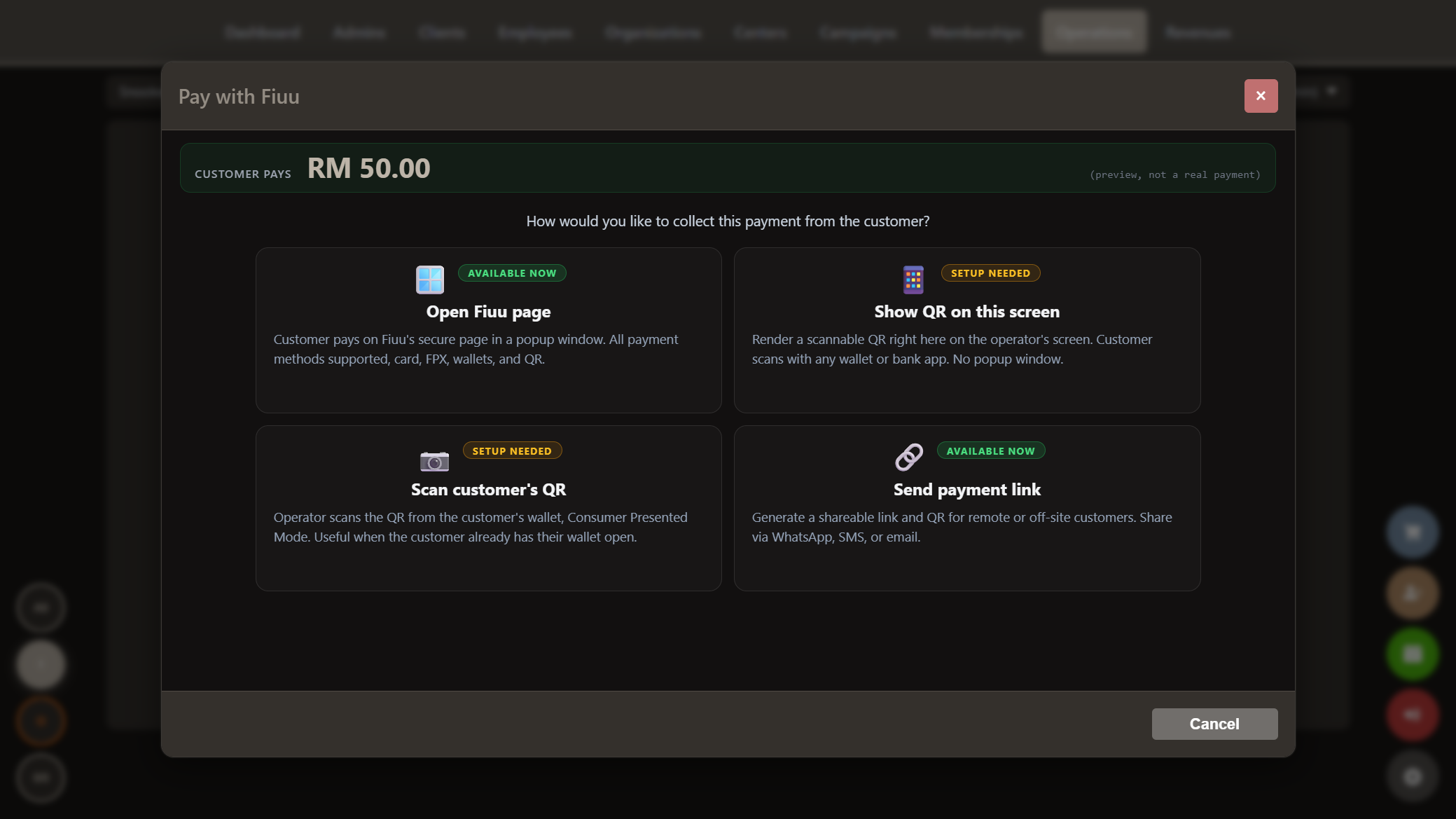Click the '(preview, not a real payment)' note
The image size is (1456, 819).
click(x=1174, y=174)
